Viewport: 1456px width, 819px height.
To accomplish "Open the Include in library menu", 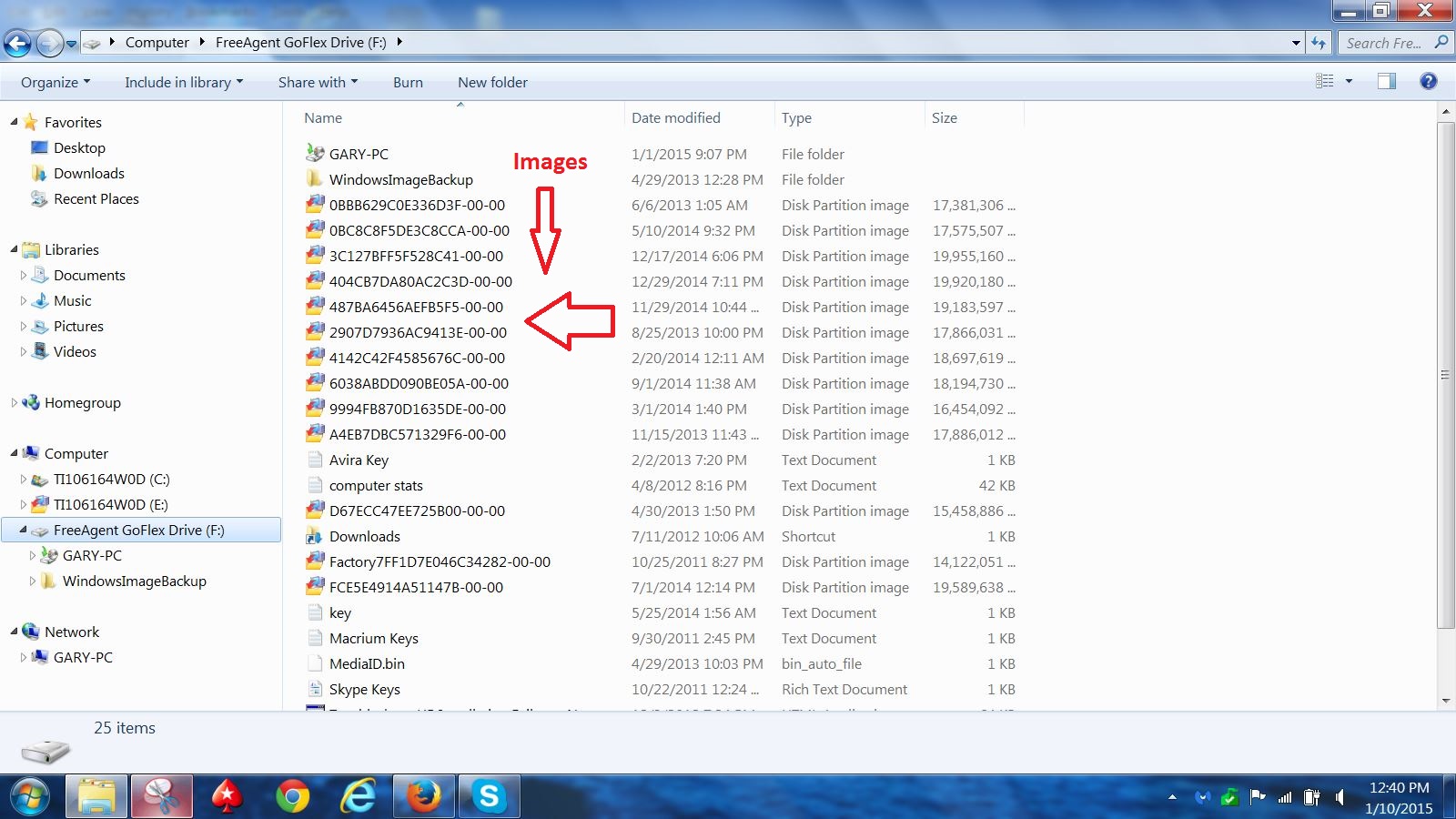I will click(x=184, y=82).
